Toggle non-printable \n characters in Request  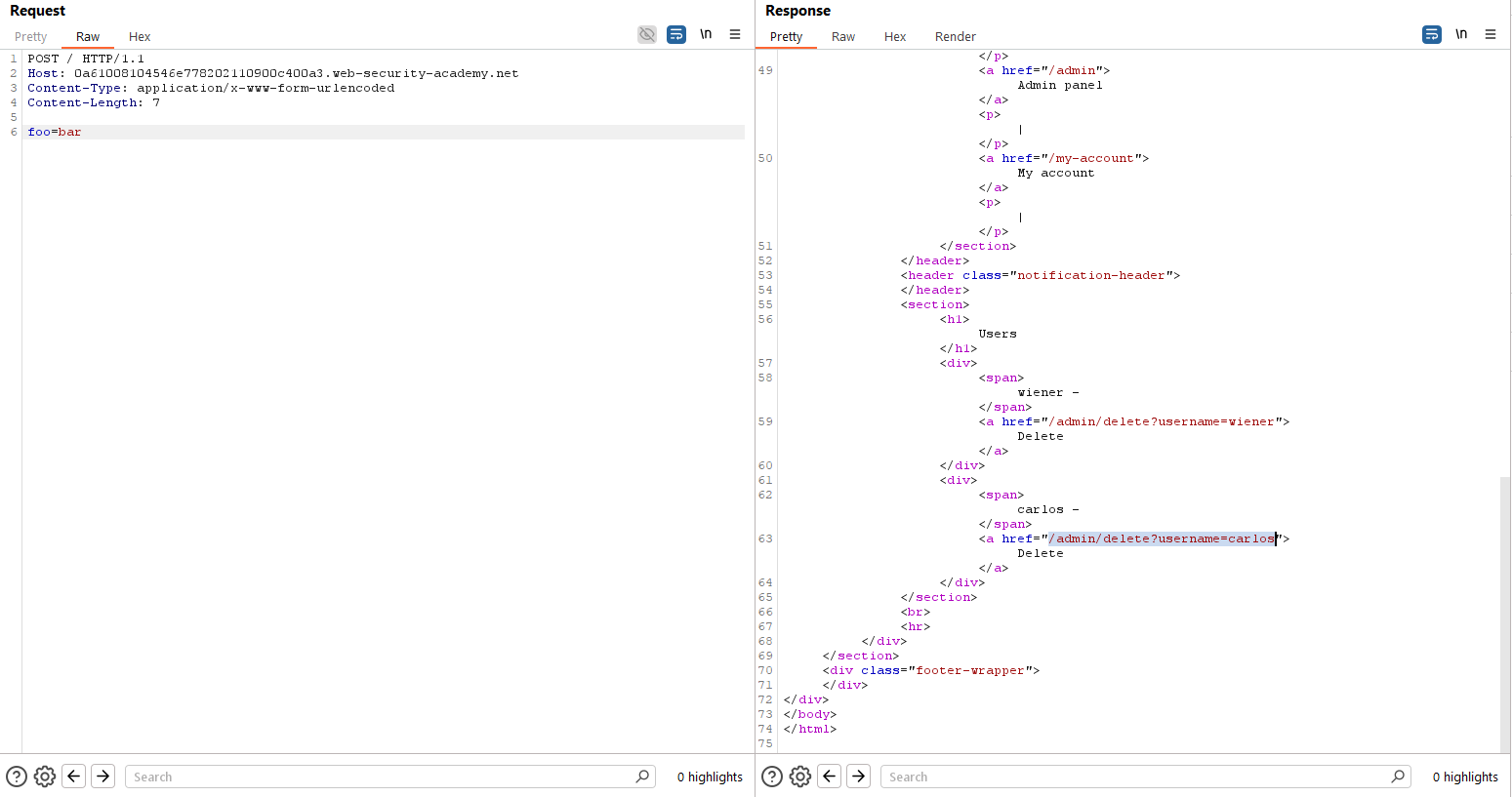click(706, 35)
